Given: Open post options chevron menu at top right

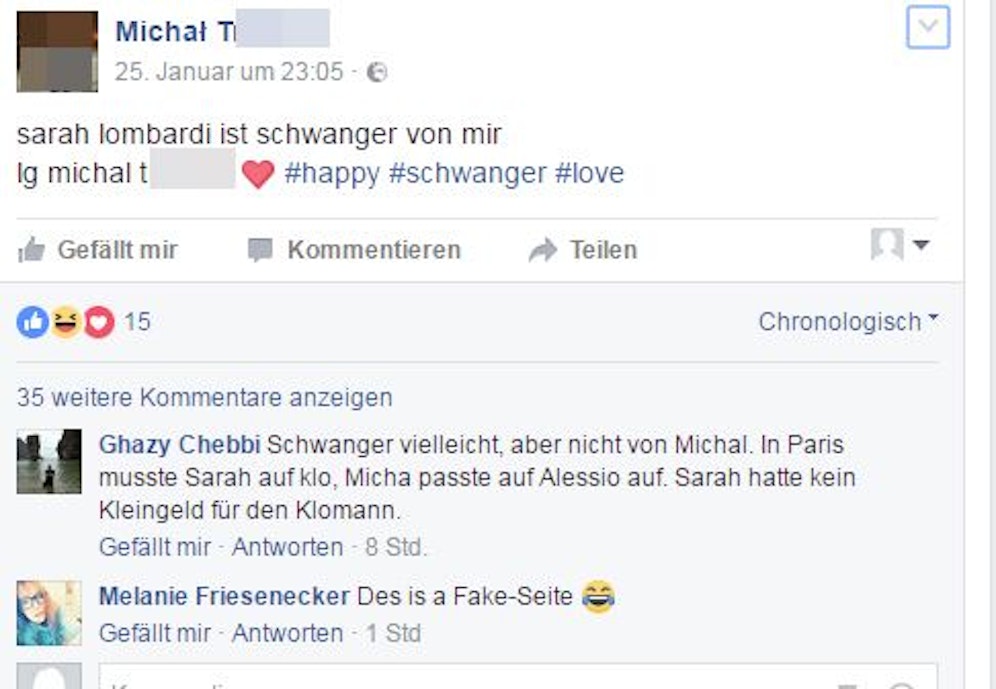Looking at the screenshot, I should (x=927, y=29).
